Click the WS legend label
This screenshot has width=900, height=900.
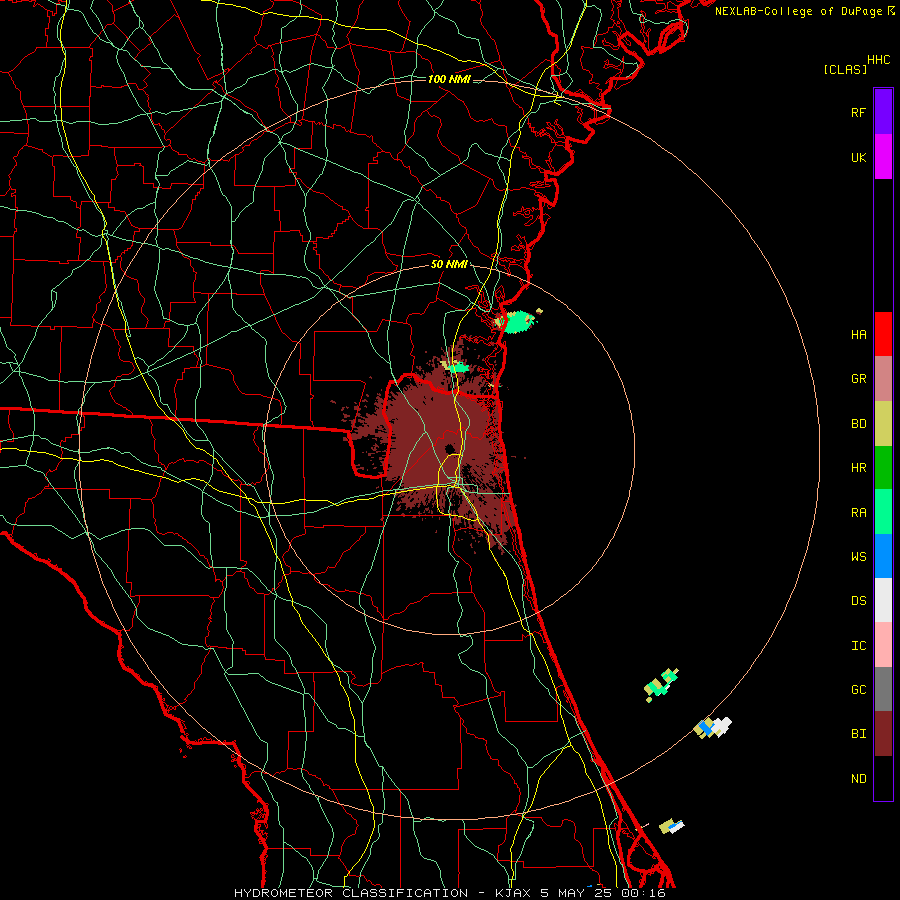858,557
